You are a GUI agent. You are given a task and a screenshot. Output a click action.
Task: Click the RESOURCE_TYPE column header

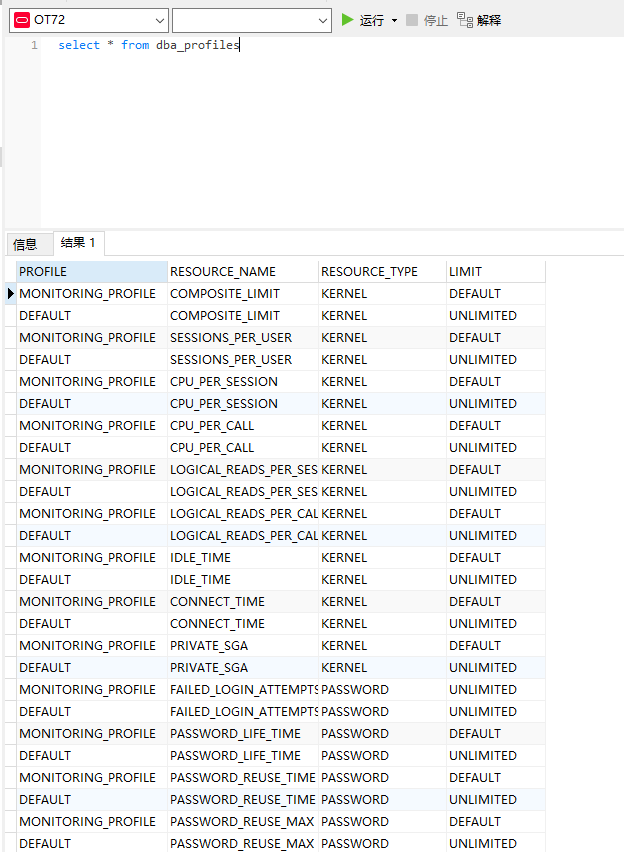click(383, 272)
